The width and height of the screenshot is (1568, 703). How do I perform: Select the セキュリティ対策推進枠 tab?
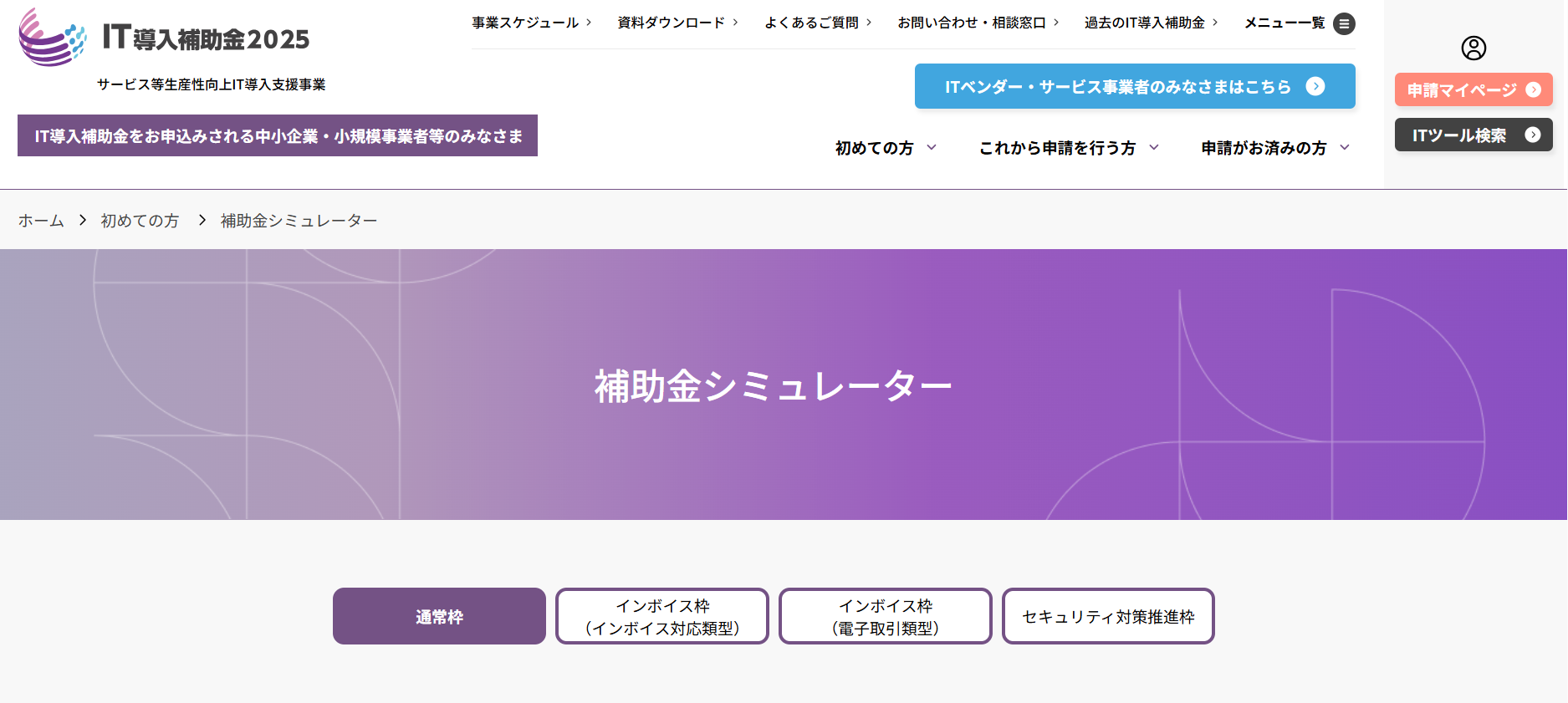(1108, 616)
